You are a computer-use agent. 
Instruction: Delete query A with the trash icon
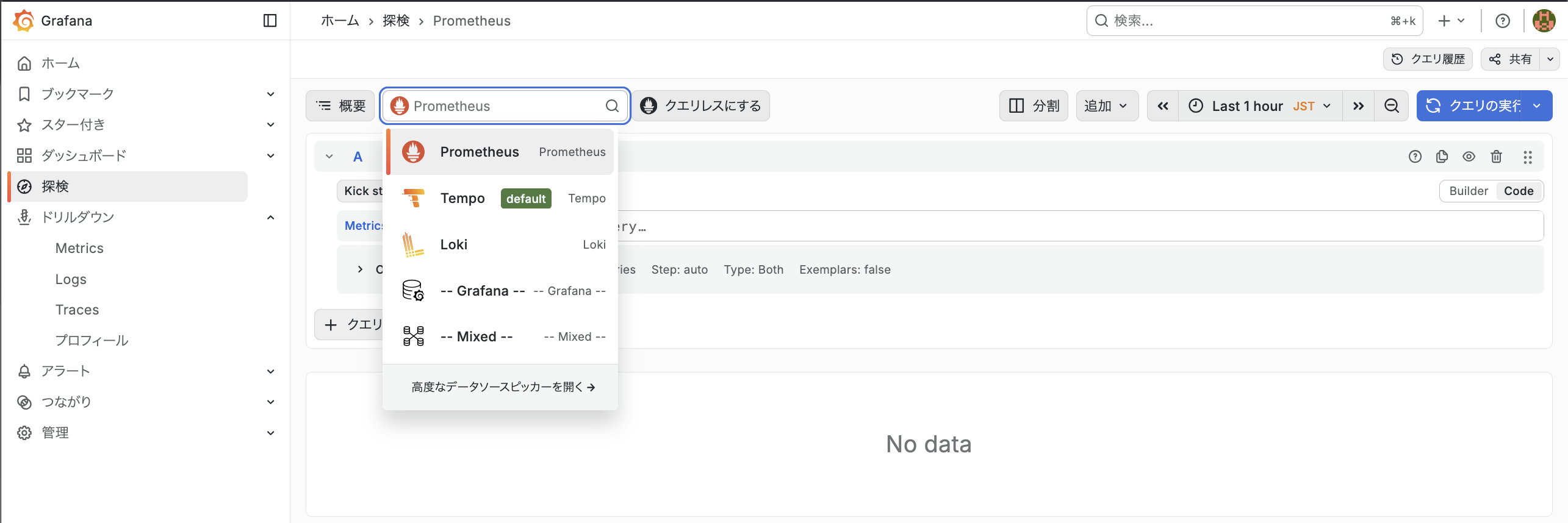(1496, 157)
